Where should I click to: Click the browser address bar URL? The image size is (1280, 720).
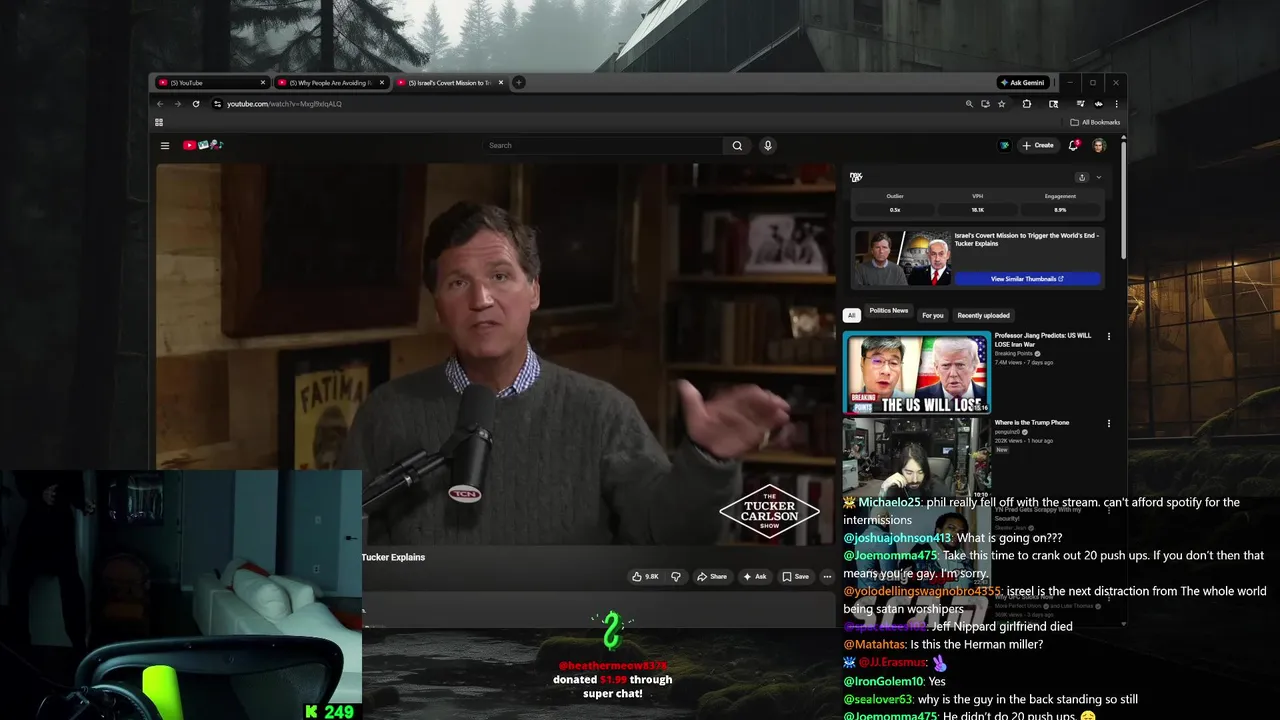pos(284,104)
